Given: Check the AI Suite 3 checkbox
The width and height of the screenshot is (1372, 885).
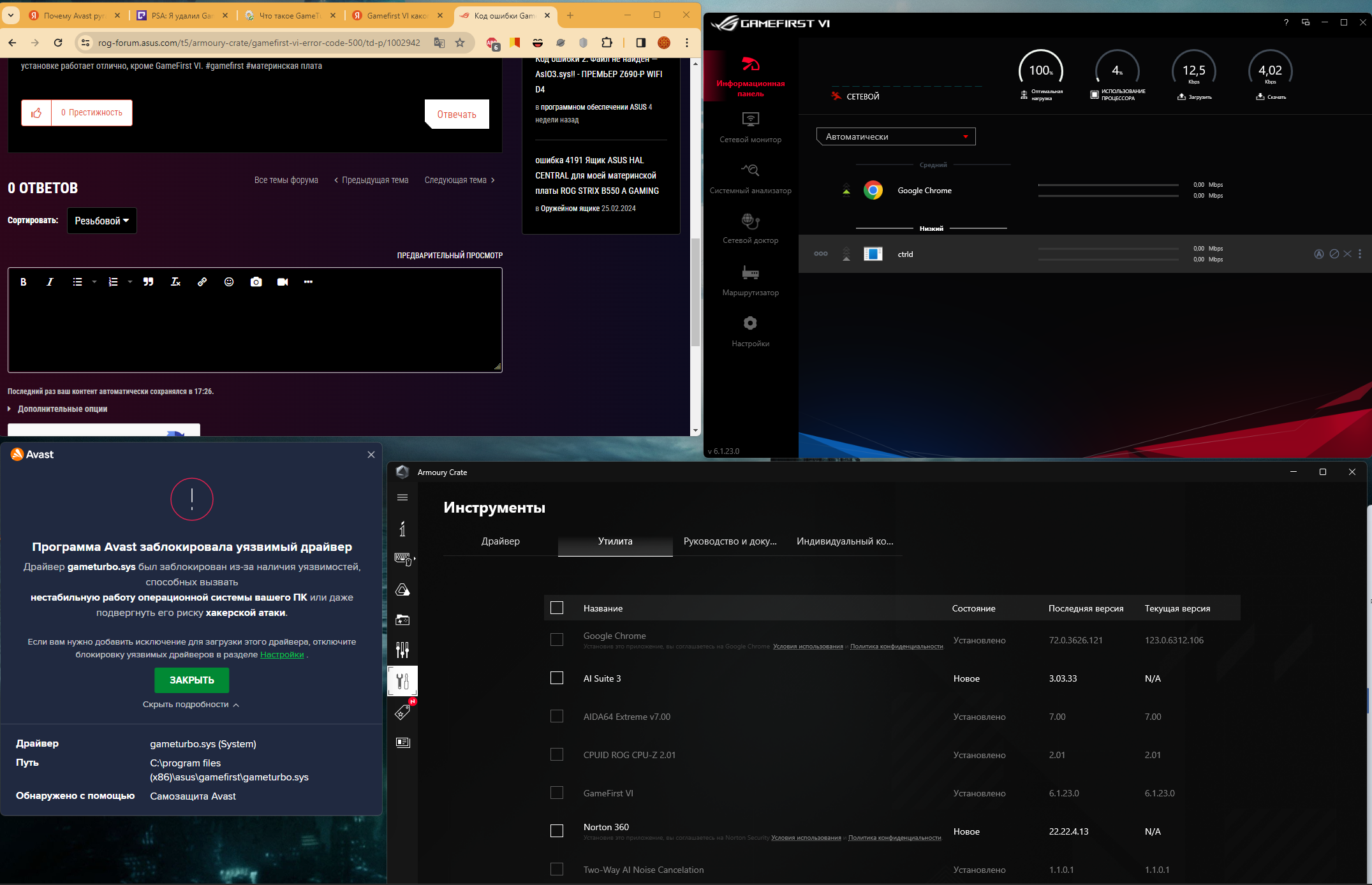Looking at the screenshot, I should 557,678.
